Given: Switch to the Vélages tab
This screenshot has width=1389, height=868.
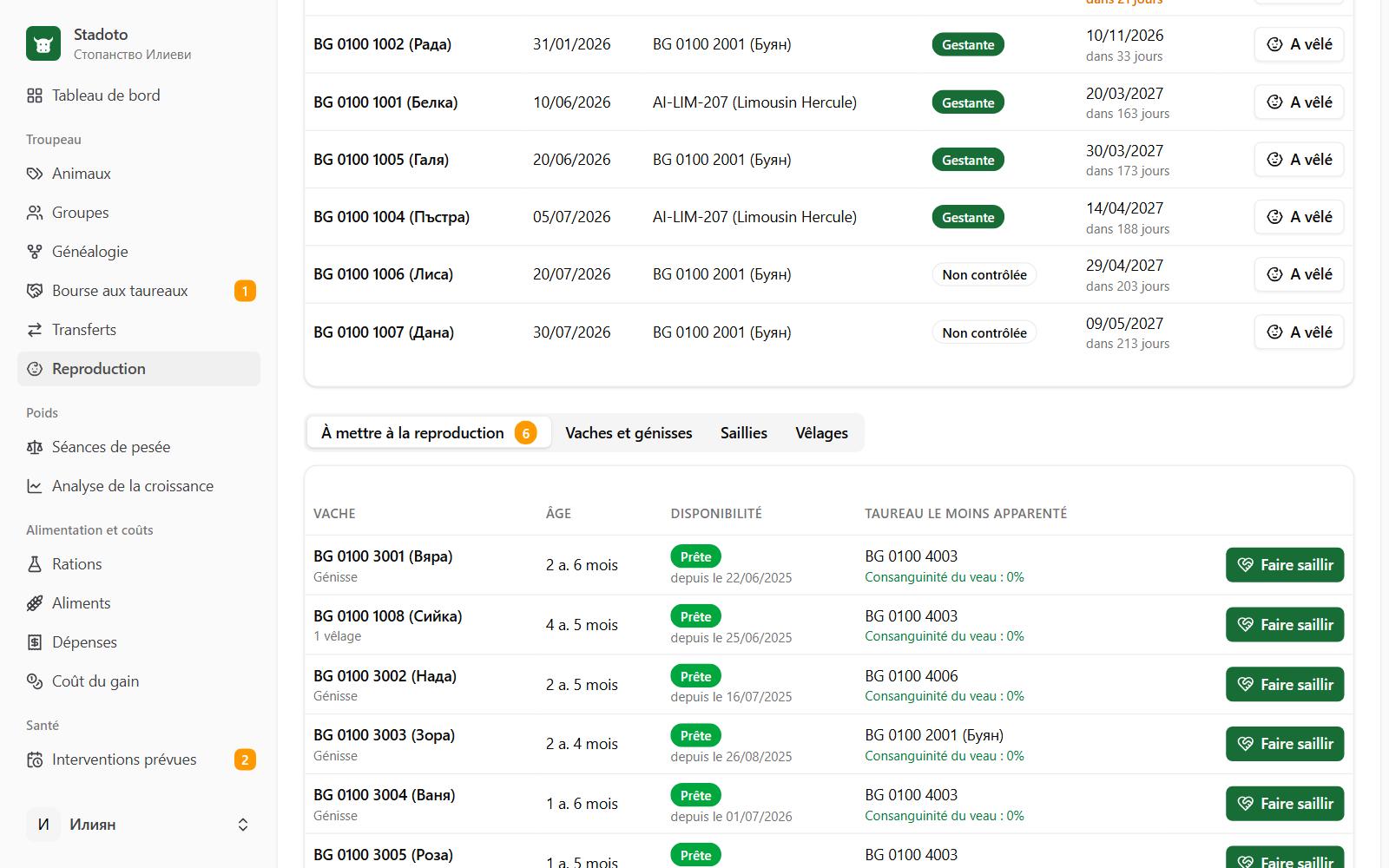Looking at the screenshot, I should point(821,433).
